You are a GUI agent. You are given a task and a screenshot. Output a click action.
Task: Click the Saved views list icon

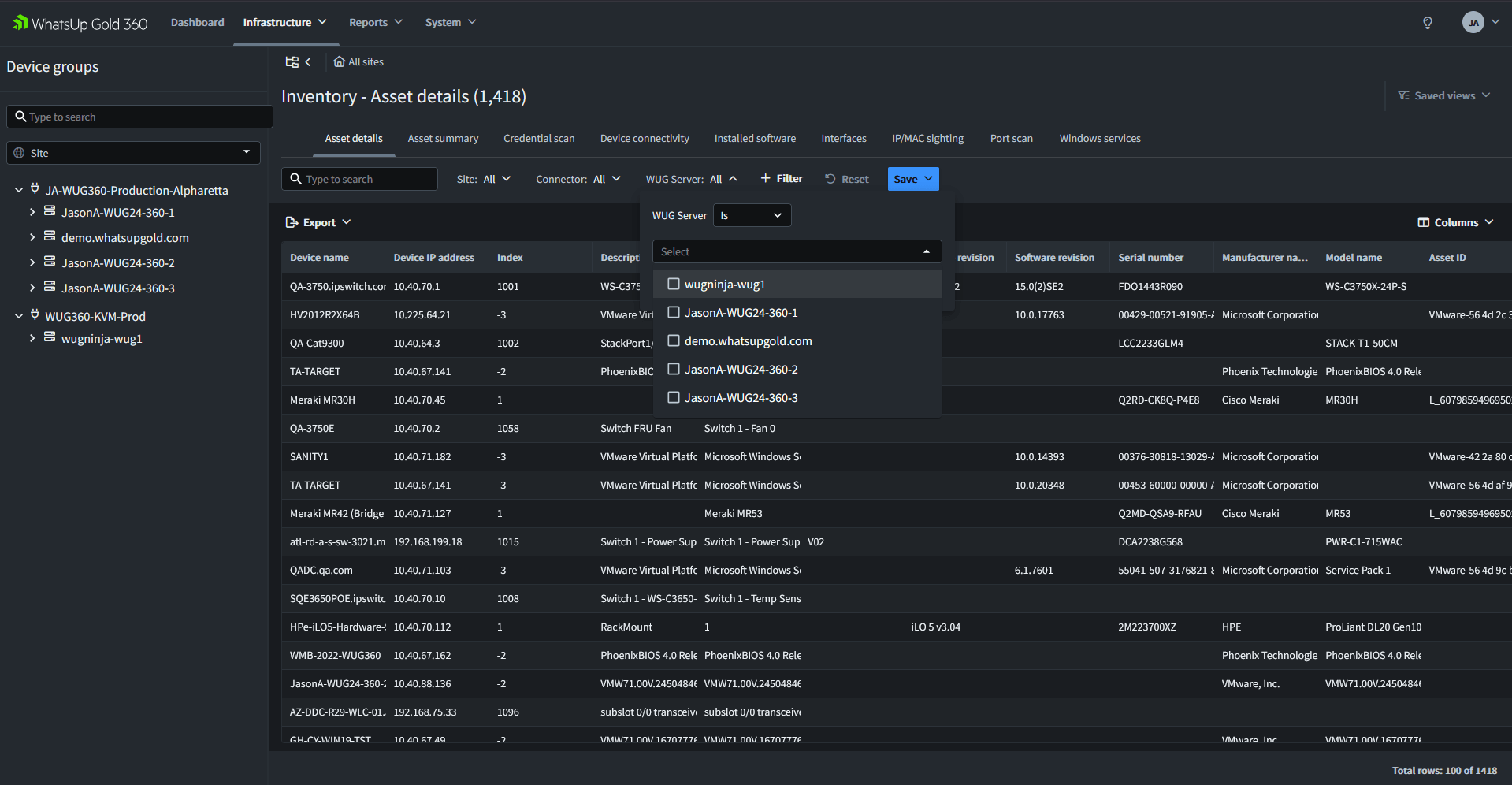pos(1403,95)
